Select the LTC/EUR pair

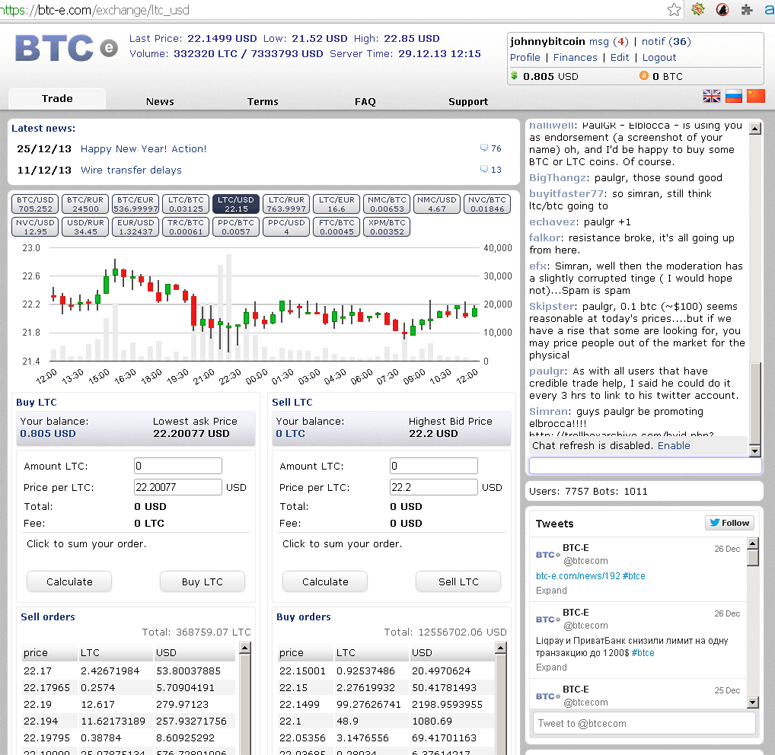click(x=337, y=204)
